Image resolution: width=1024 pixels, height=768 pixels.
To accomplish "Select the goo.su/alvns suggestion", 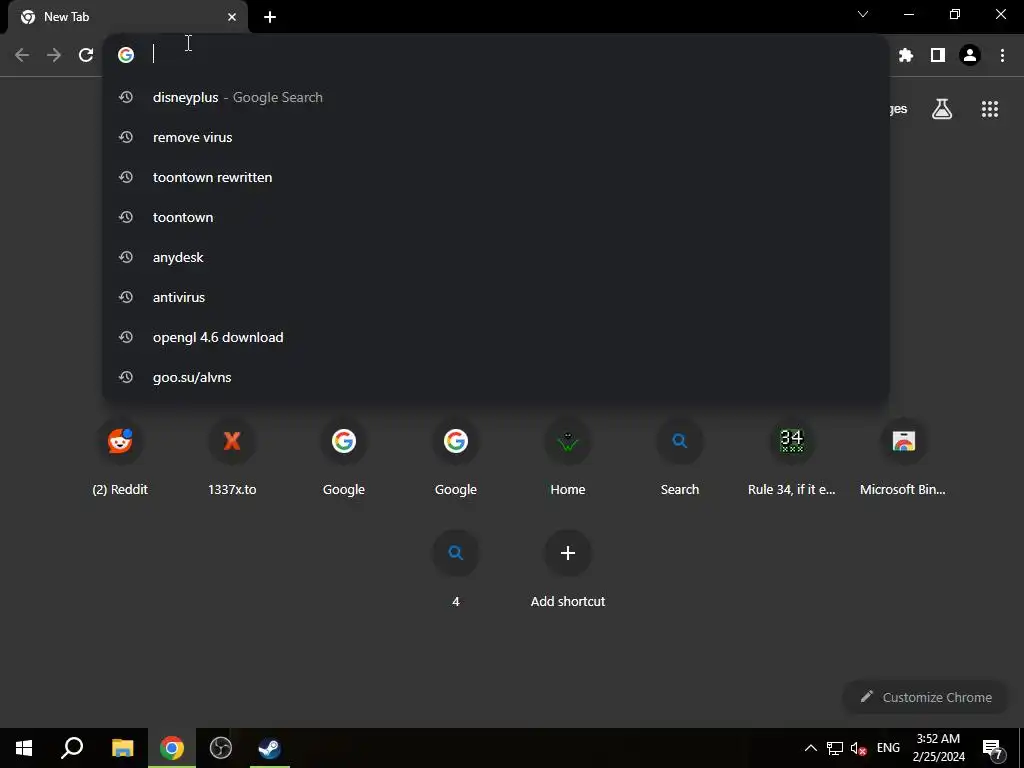I will pyautogui.click(x=496, y=377).
